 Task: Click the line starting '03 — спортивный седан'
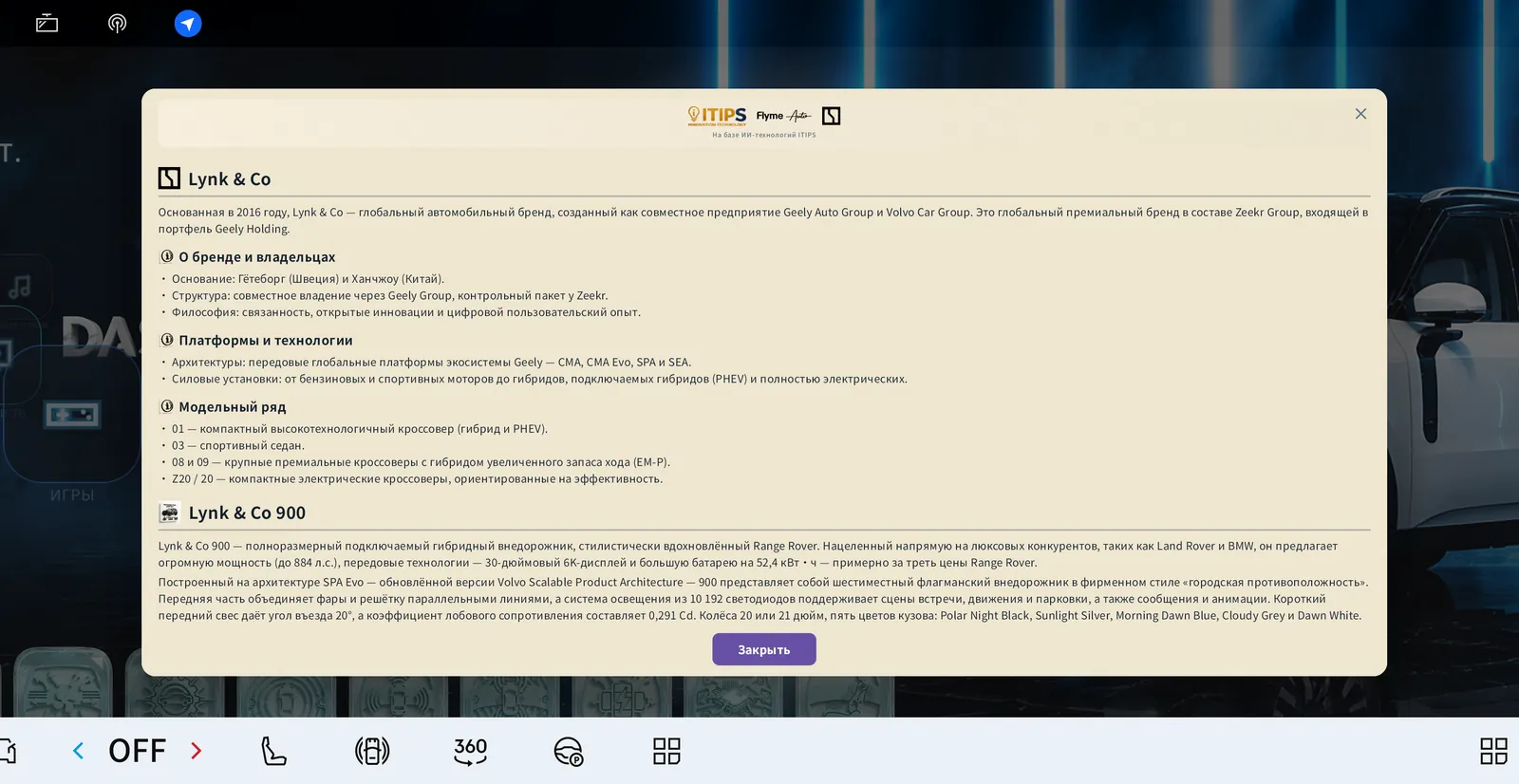point(238,445)
